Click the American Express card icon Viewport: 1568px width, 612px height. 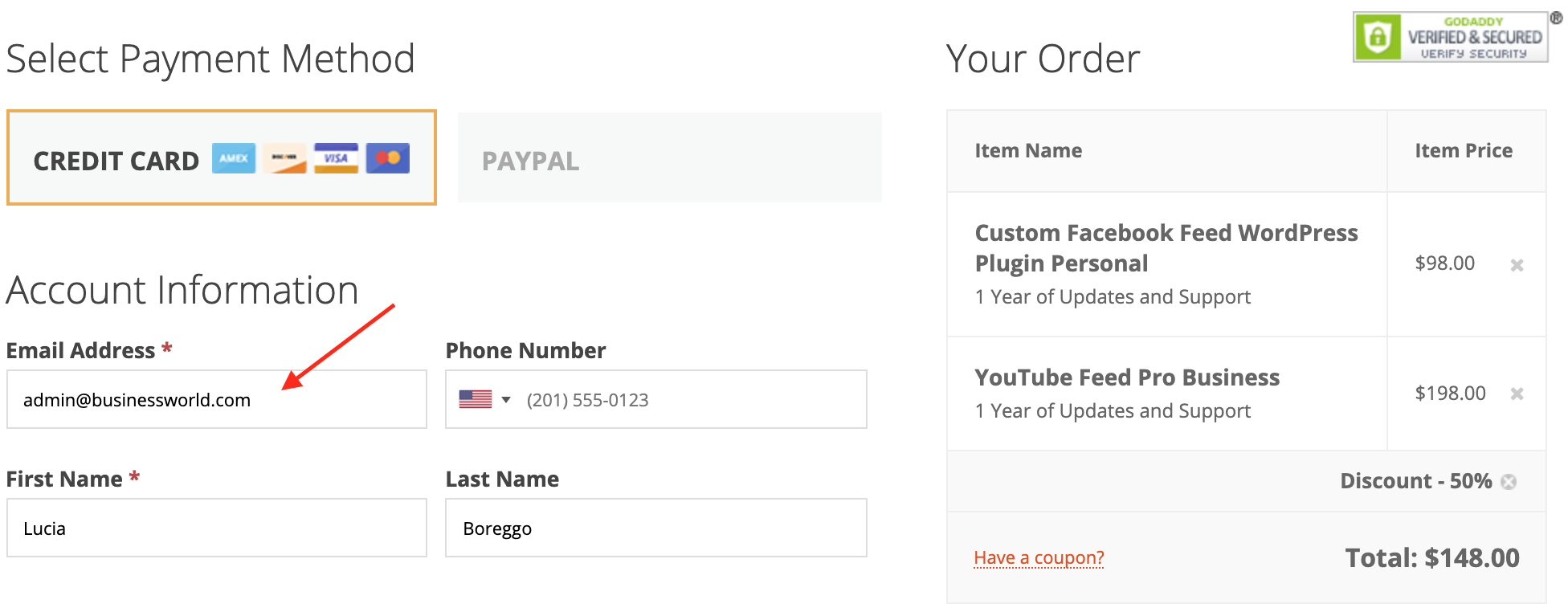pyautogui.click(x=234, y=158)
